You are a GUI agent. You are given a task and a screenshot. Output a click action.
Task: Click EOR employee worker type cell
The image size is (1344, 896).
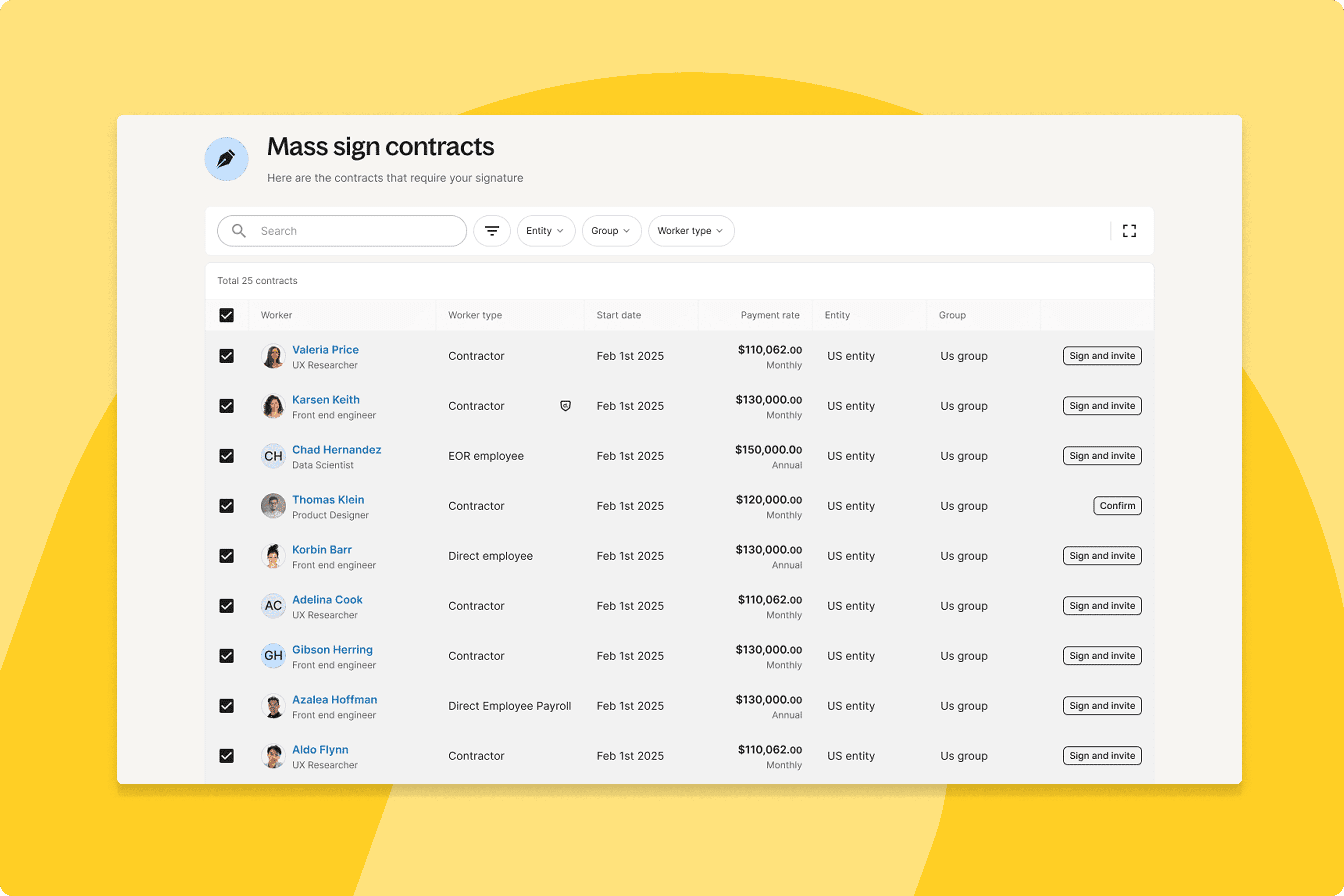coord(486,456)
